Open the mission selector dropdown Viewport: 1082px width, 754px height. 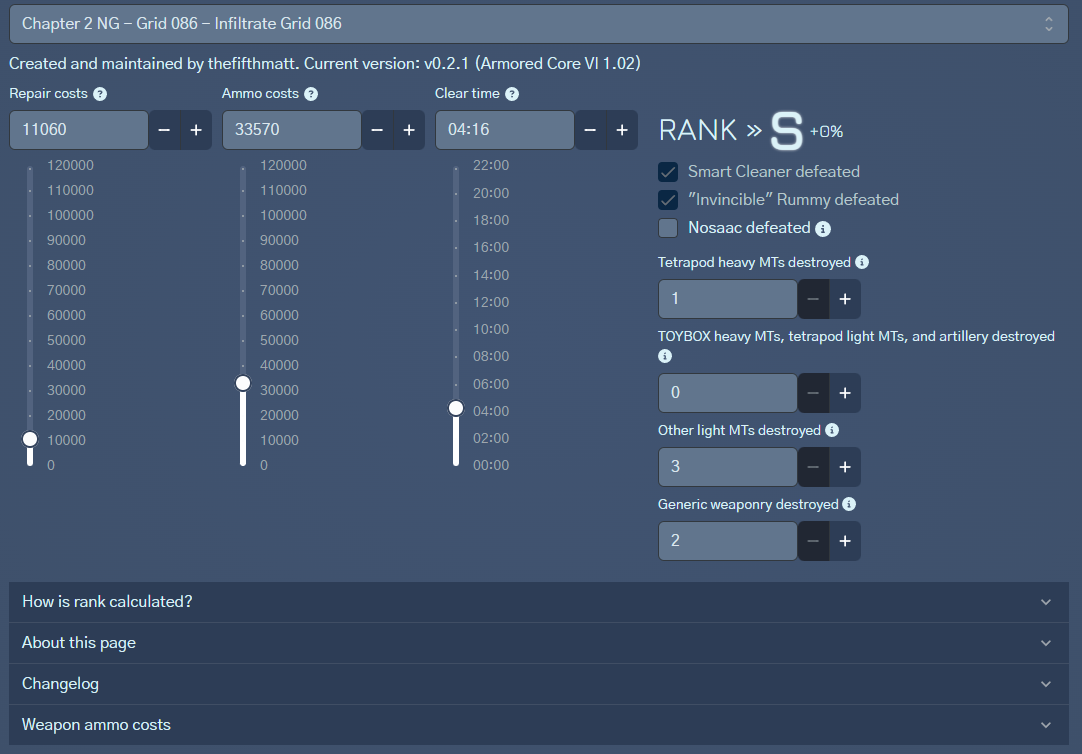[x=538, y=23]
